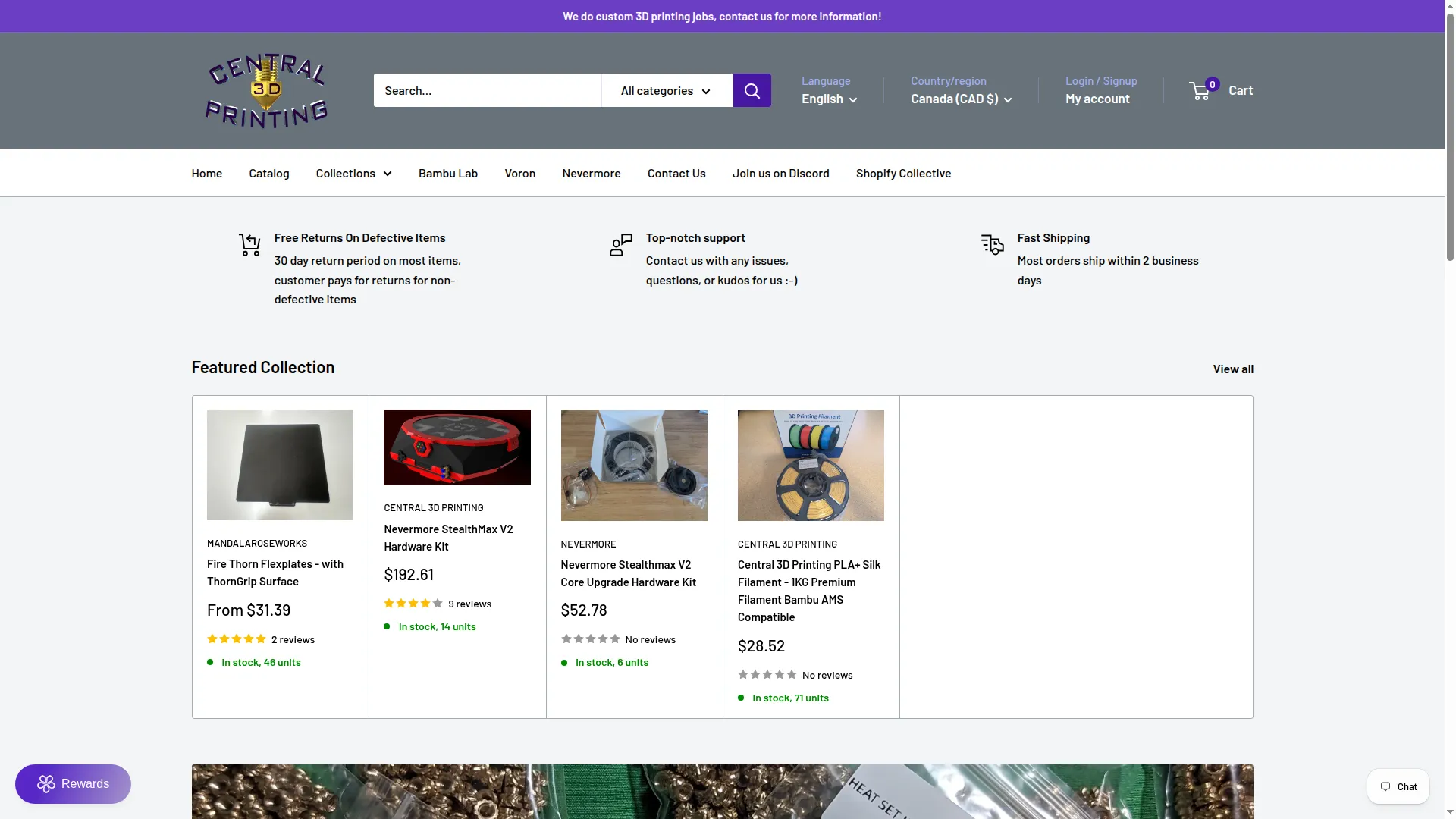Open the shopping cart icon
This screenshot has height=819, width=1456.
pos(1200,90)
